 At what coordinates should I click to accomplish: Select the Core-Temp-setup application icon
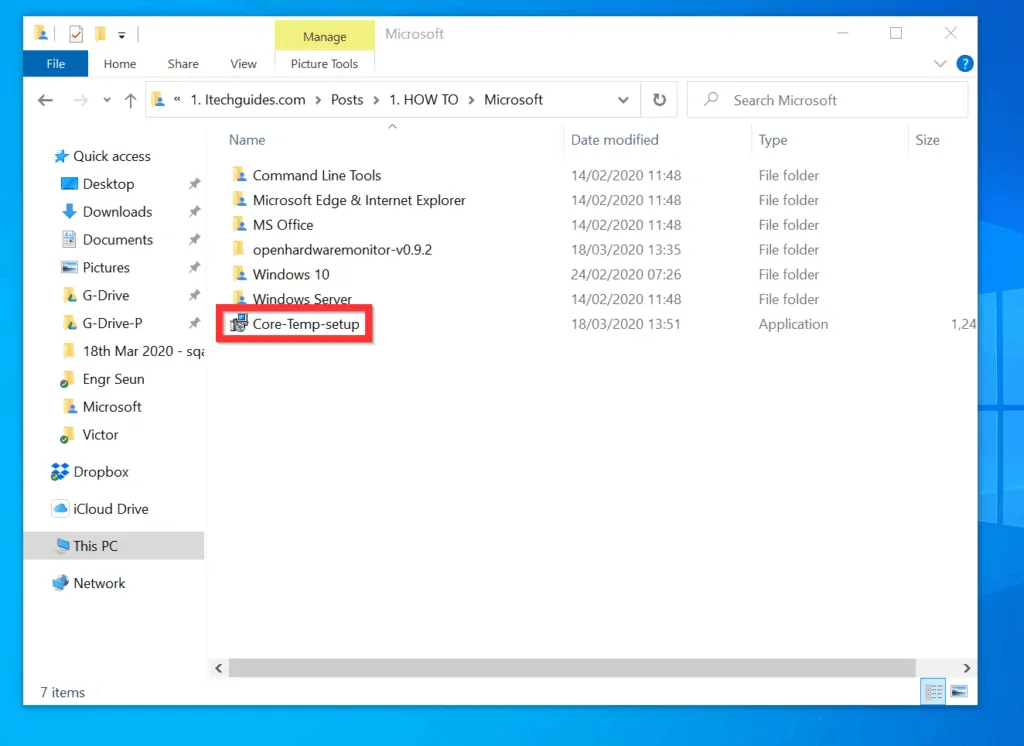click(x=239, y=324)
